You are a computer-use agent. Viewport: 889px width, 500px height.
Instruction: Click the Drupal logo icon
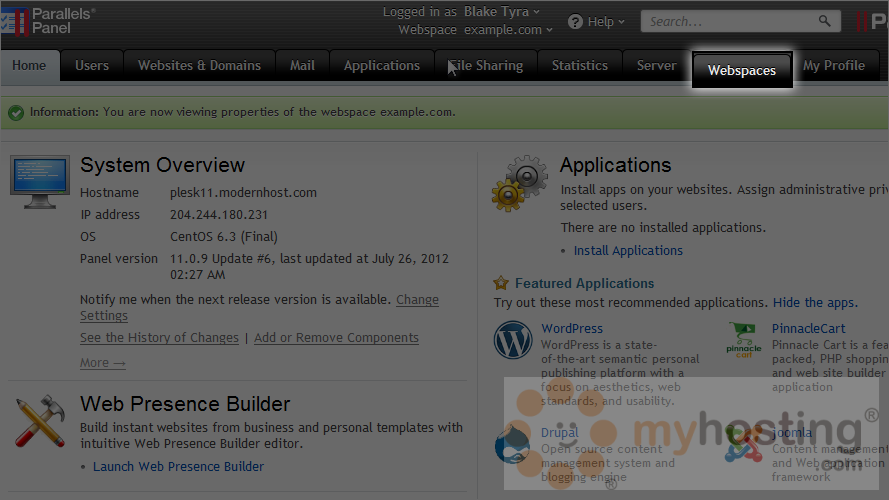point(512,444)
